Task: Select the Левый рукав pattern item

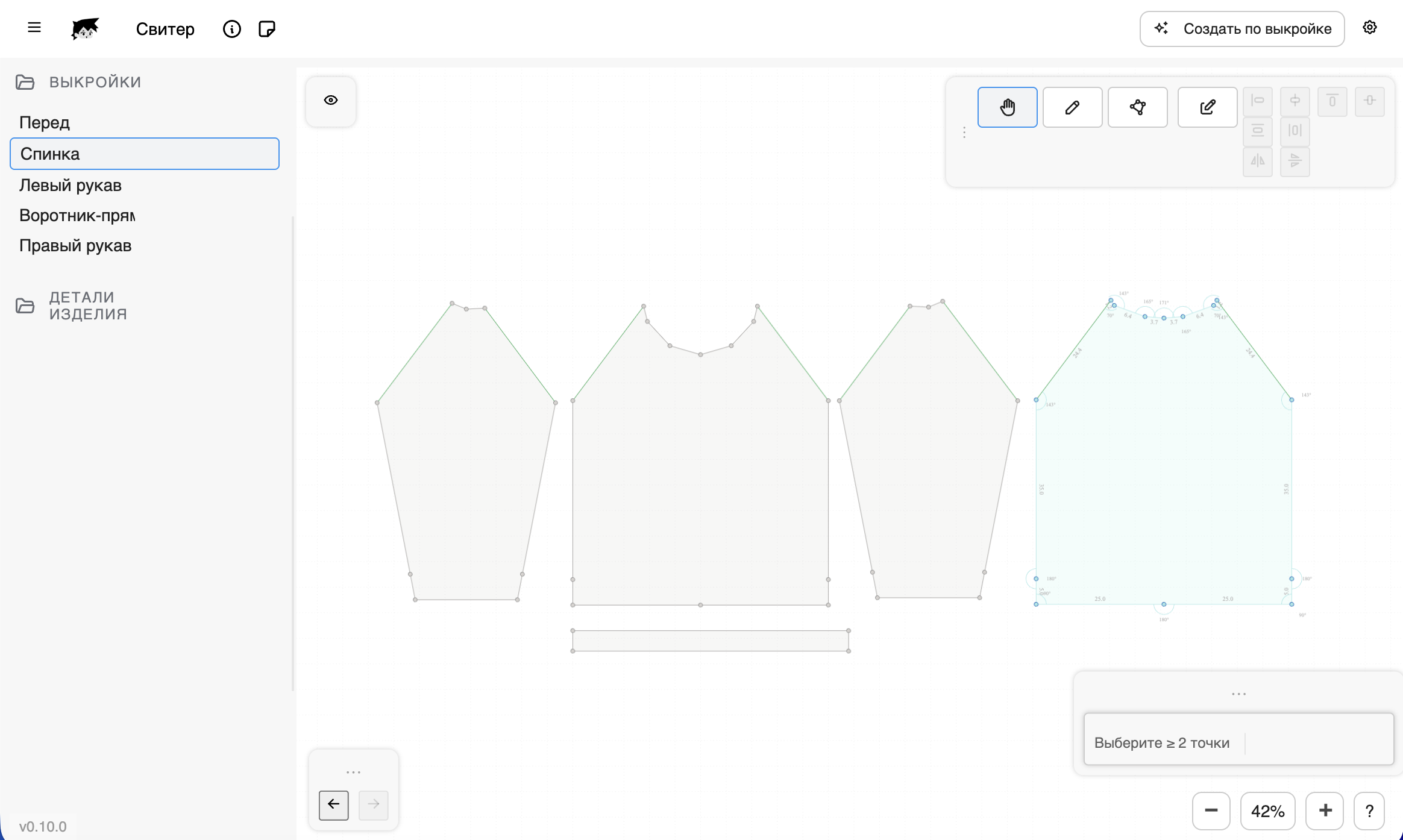Action: point(71,185)
